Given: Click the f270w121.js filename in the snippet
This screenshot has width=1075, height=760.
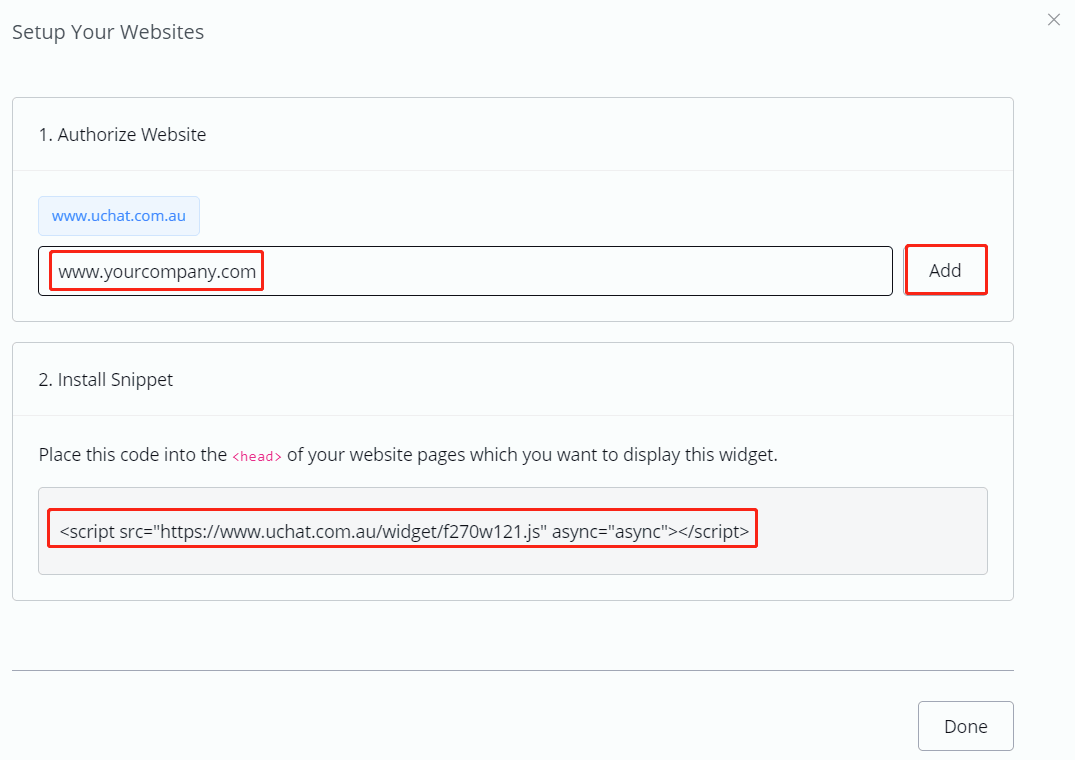Looking at the screenshot, I should tap(493, 532).
